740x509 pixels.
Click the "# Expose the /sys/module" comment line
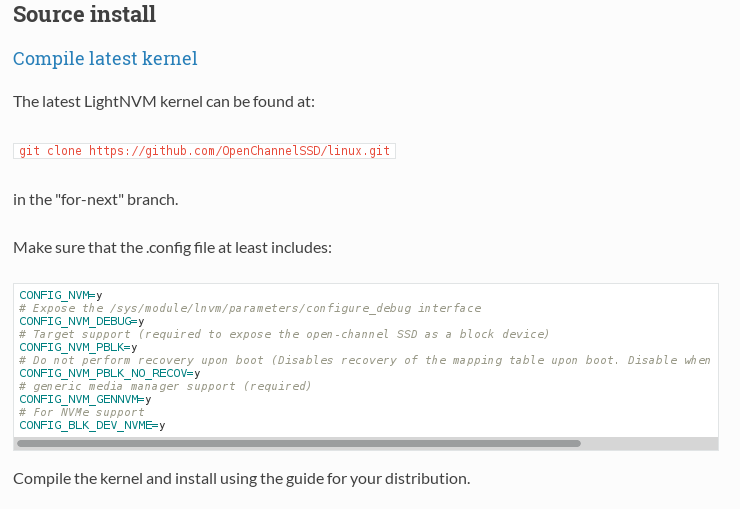250,309
